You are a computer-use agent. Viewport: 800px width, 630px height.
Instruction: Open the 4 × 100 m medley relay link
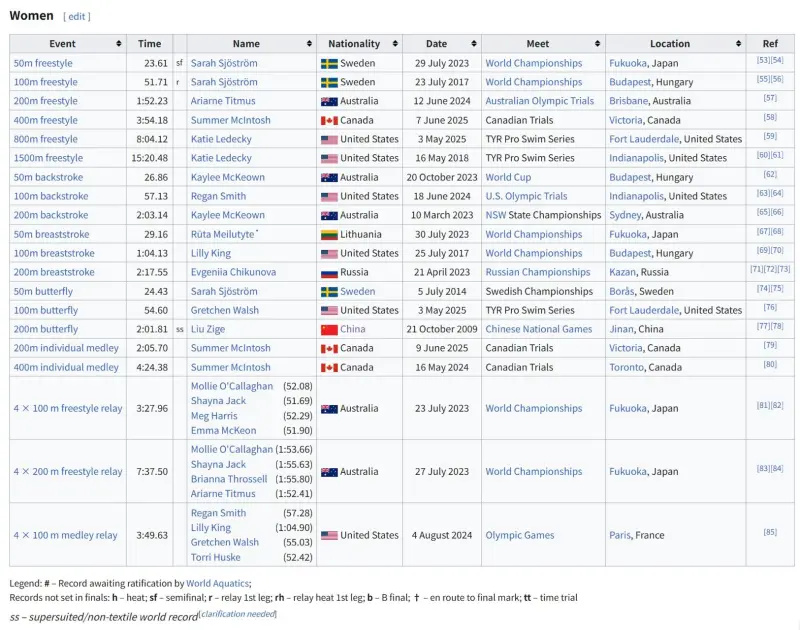65,536
